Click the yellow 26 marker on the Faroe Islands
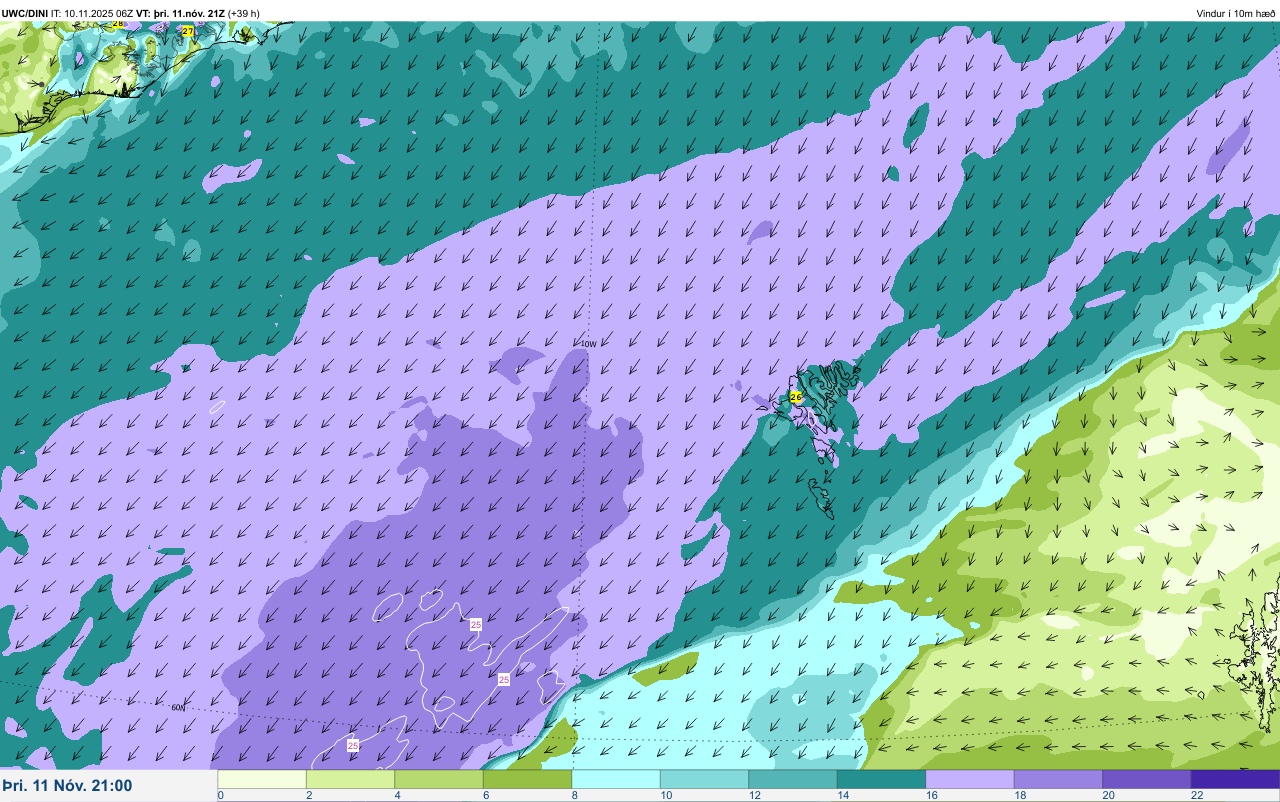Screen dimensions: 1280x802 pyautogui.click(x=796, y=397)
